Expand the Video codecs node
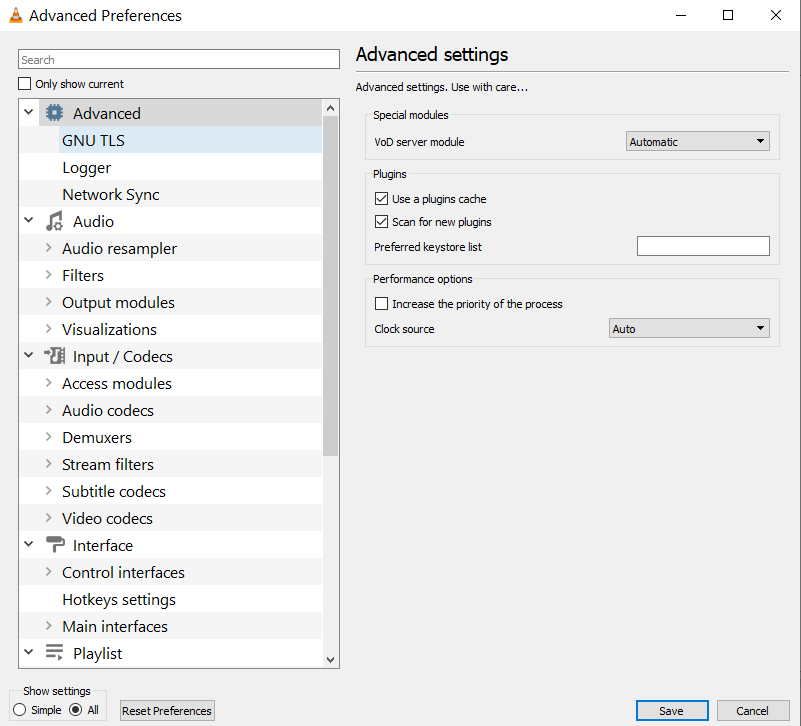Screen dimensions: 801x726 click(49, 518)
